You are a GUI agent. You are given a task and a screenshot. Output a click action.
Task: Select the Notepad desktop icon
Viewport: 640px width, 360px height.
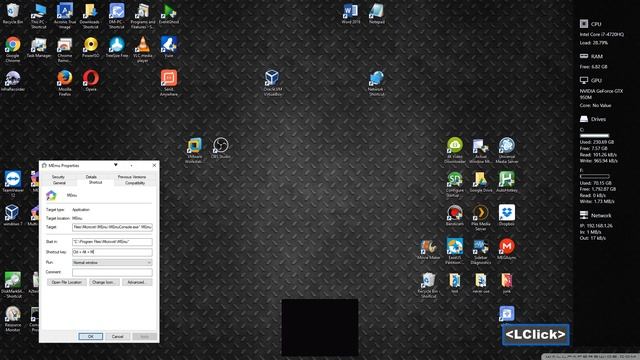point(376,11)
